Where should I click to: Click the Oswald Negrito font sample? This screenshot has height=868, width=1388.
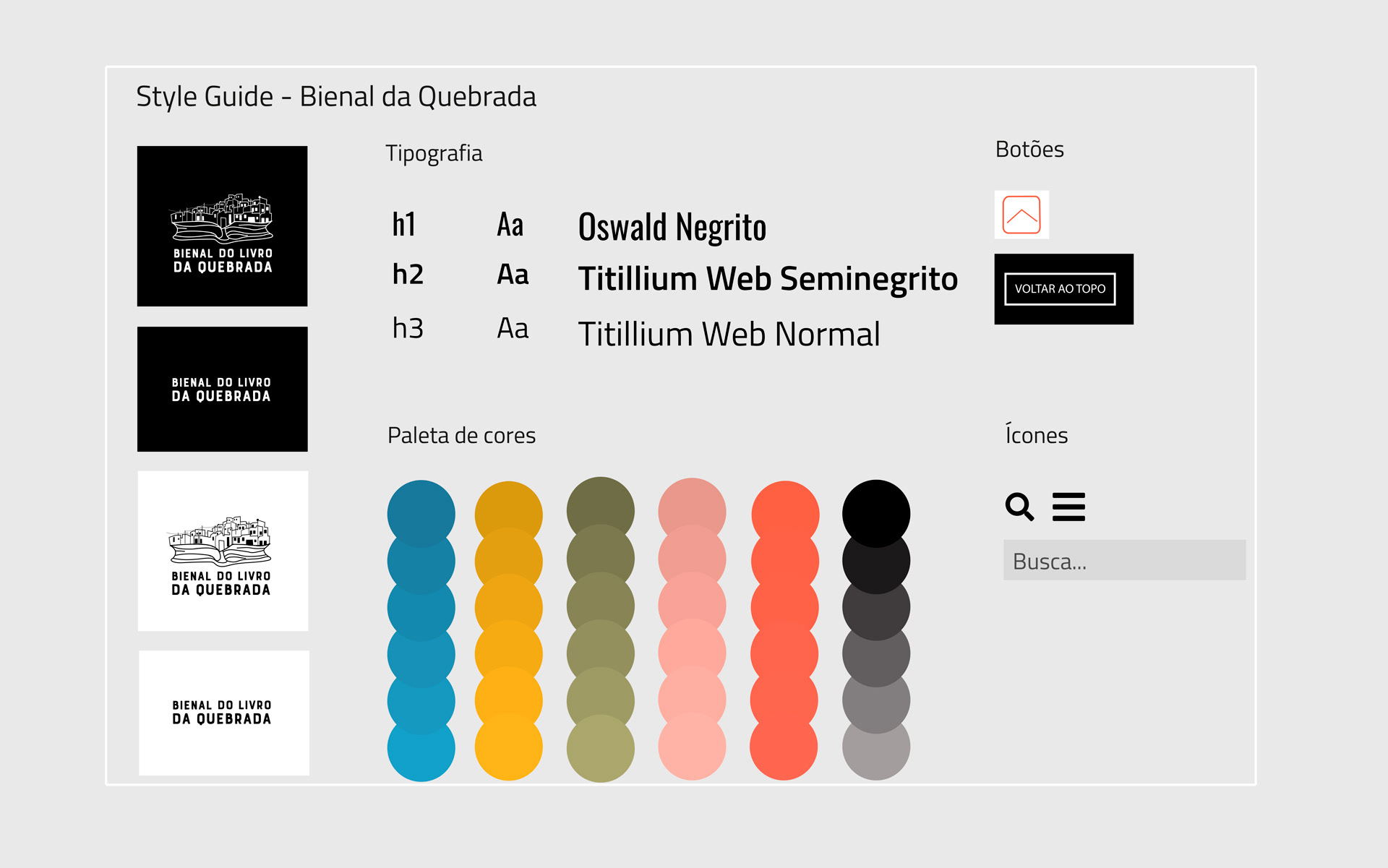672,227
